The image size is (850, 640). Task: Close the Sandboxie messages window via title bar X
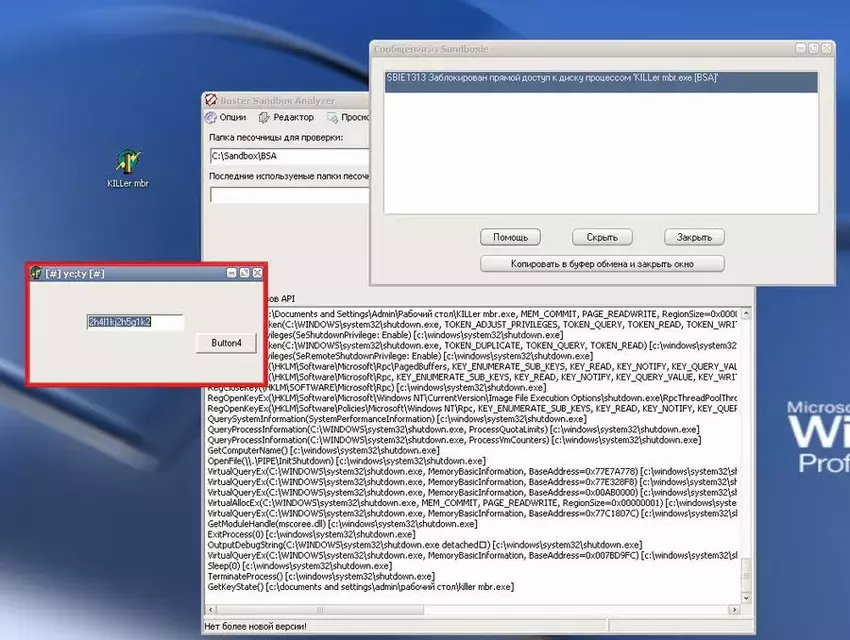click(827, 48)
